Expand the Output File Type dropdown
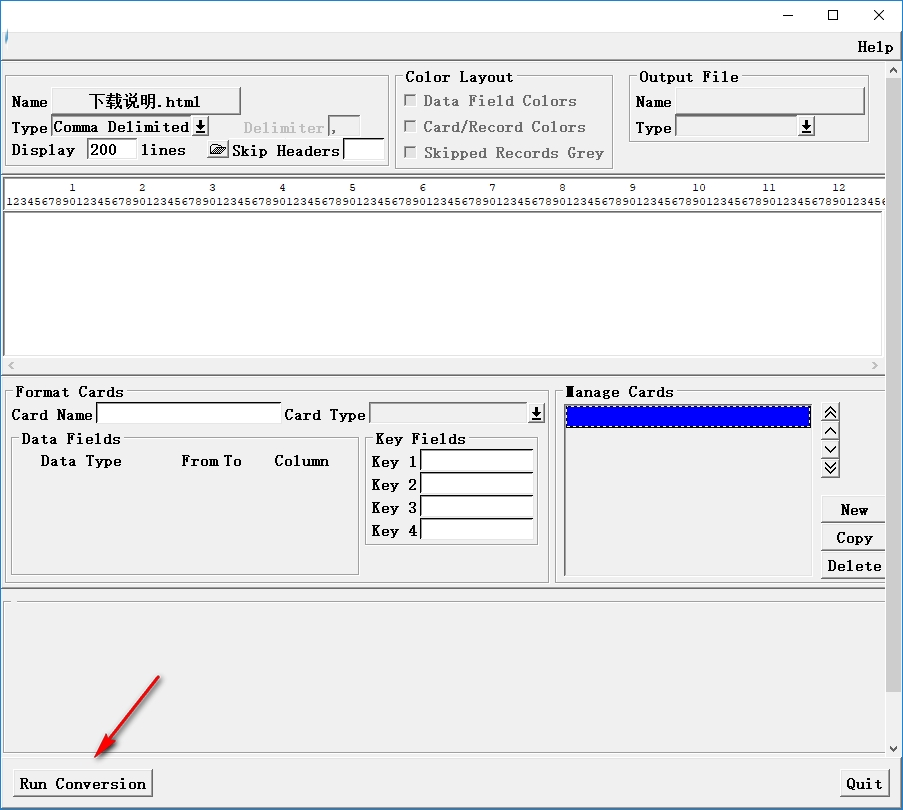Image resolution: width=903 pixels, height=810 pixels. 806,127
